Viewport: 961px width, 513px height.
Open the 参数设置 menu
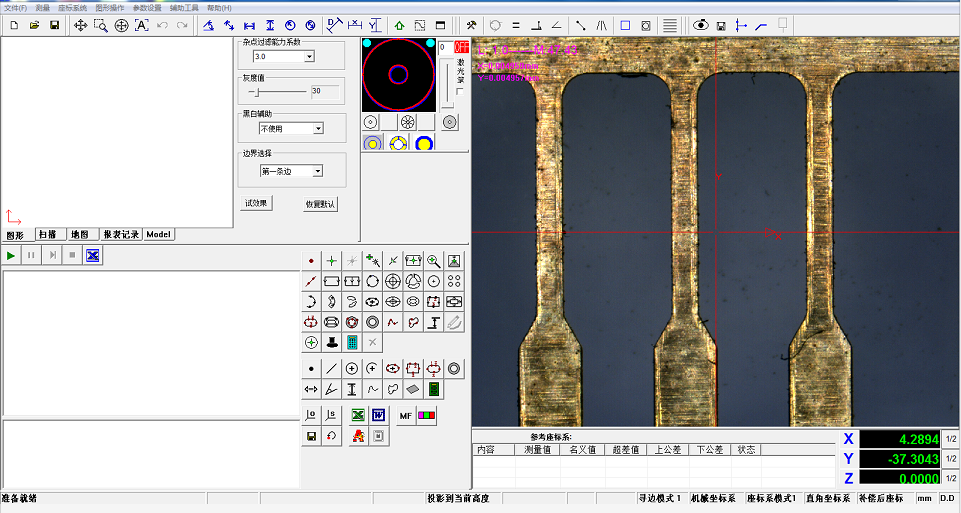tap(147, 7)
